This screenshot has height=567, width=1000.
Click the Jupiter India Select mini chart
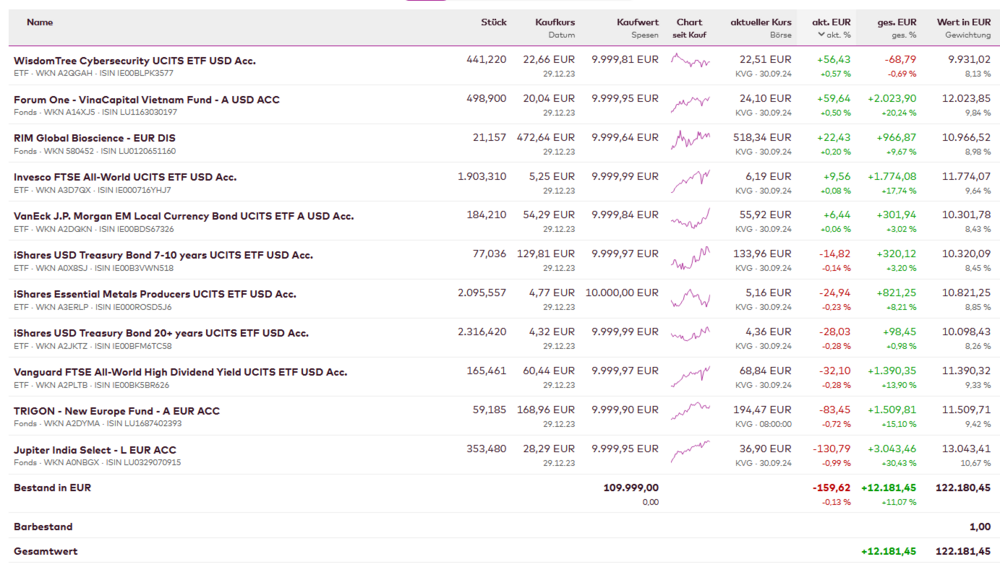[x=690, y=451]
